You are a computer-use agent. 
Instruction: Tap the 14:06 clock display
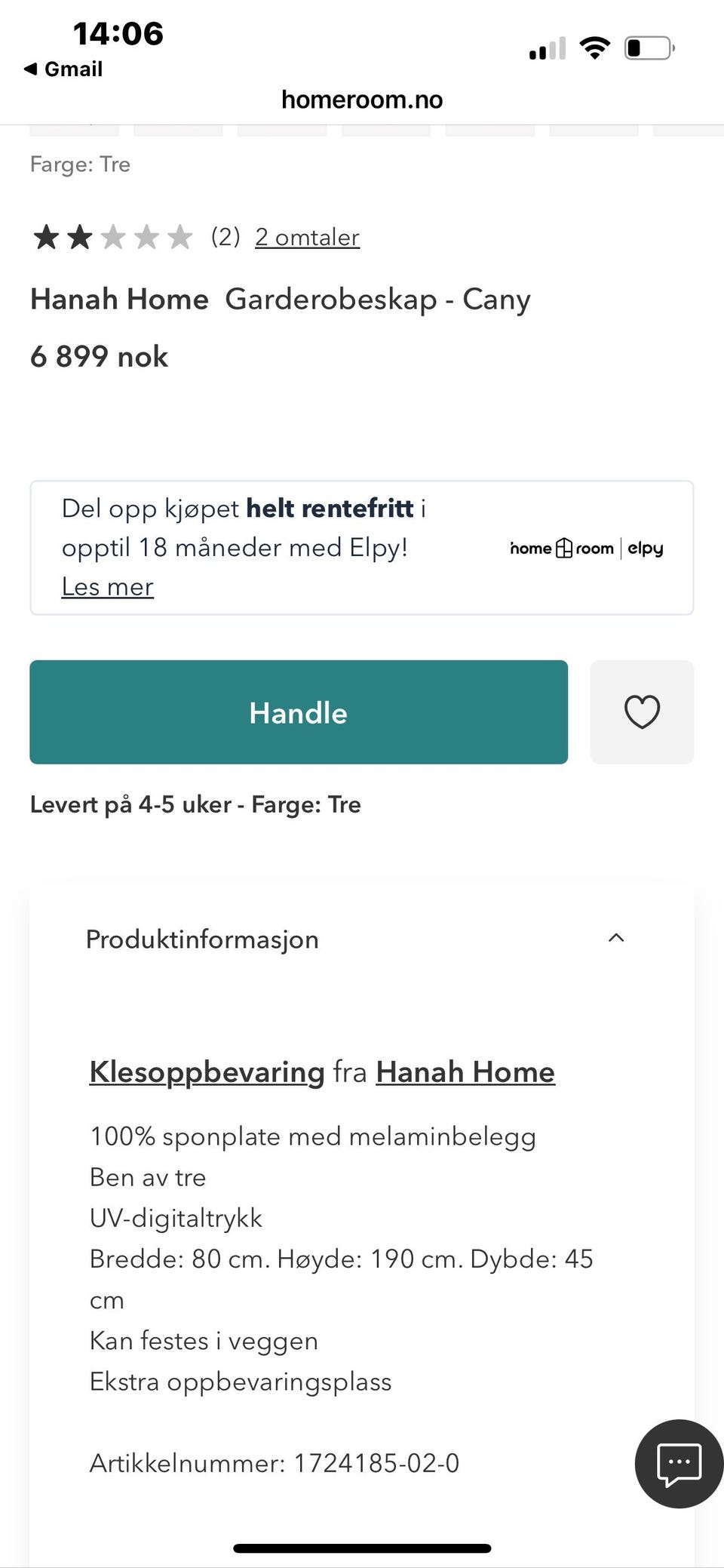(x=118, y=34)
